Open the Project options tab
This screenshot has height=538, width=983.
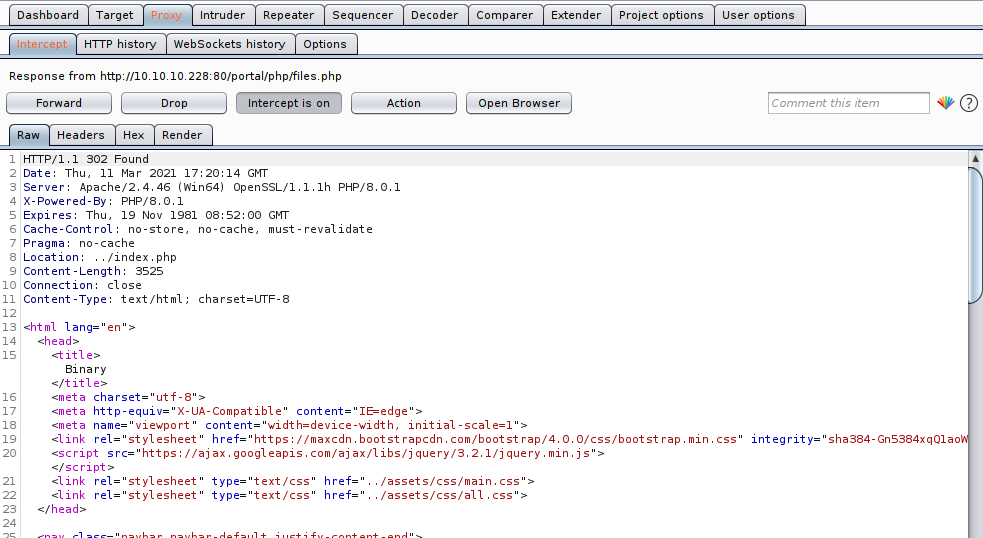(661, 15)
